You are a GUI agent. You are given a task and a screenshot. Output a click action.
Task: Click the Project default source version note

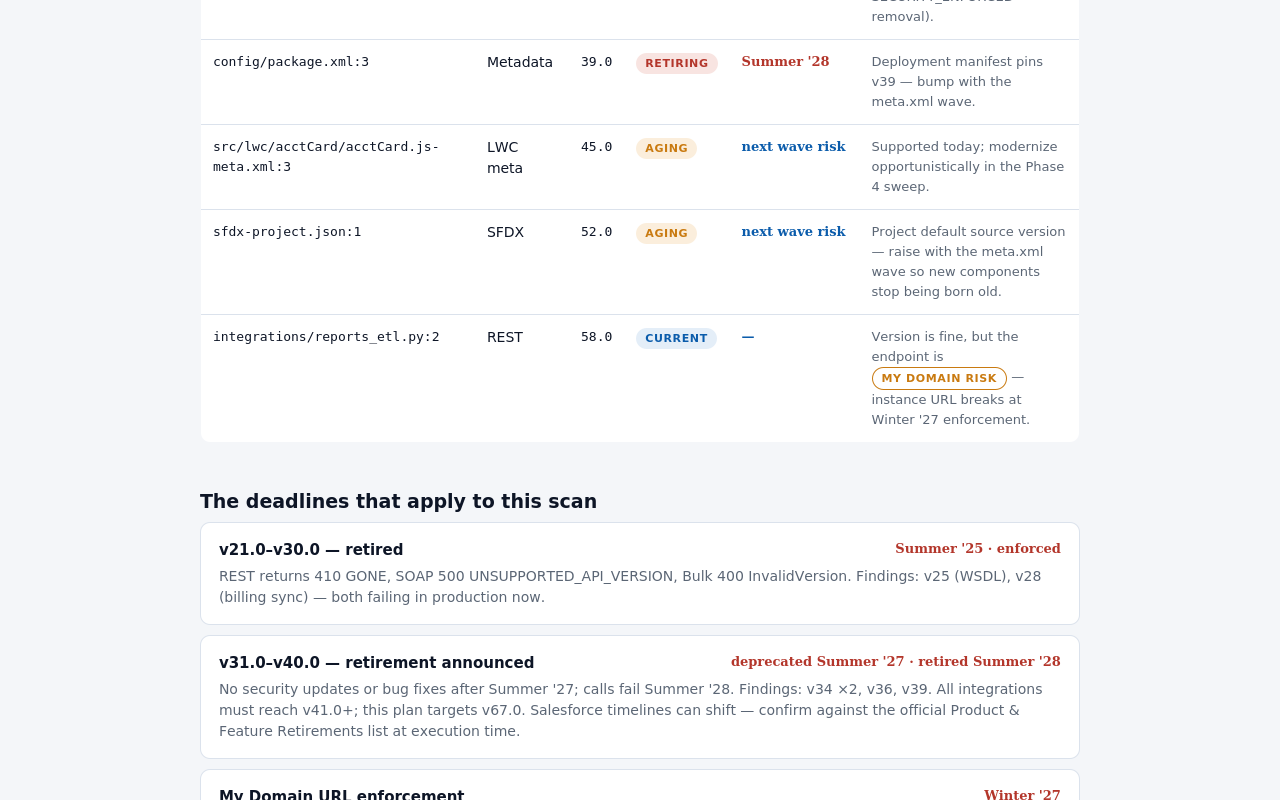point(968,262)
